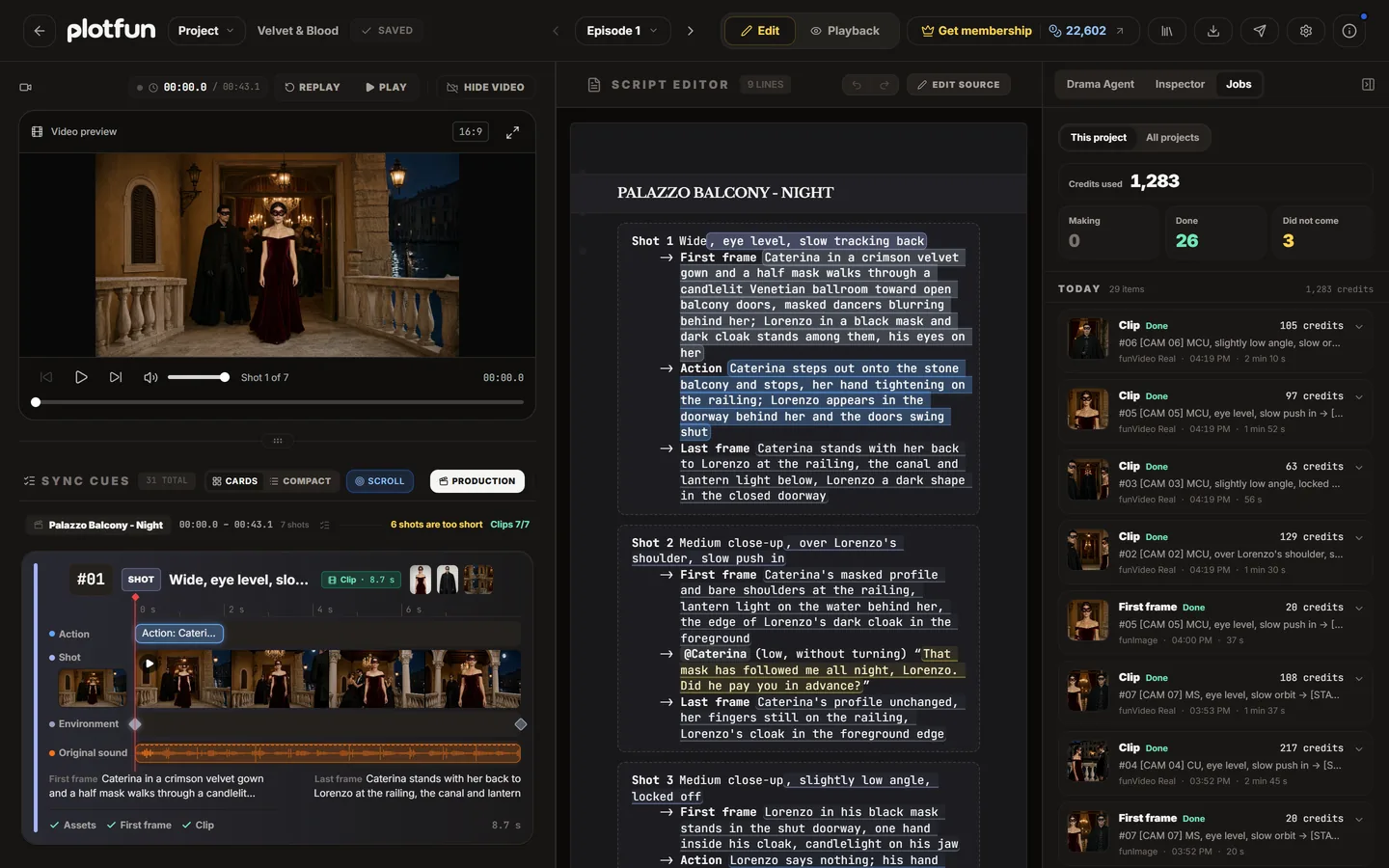Image resolution: width=1389 pixels, height=868 pixels.
Task: Open the Project dropdown
Action: pos(206,31)
